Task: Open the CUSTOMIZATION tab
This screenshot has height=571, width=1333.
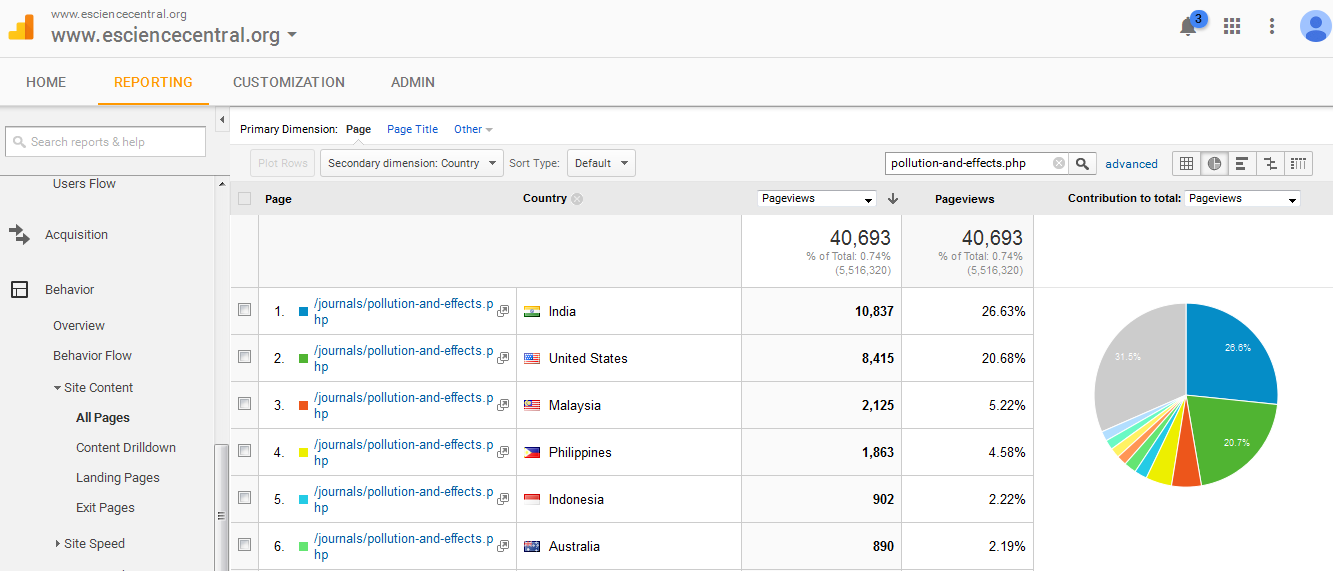Action: (x=289, y=82)
